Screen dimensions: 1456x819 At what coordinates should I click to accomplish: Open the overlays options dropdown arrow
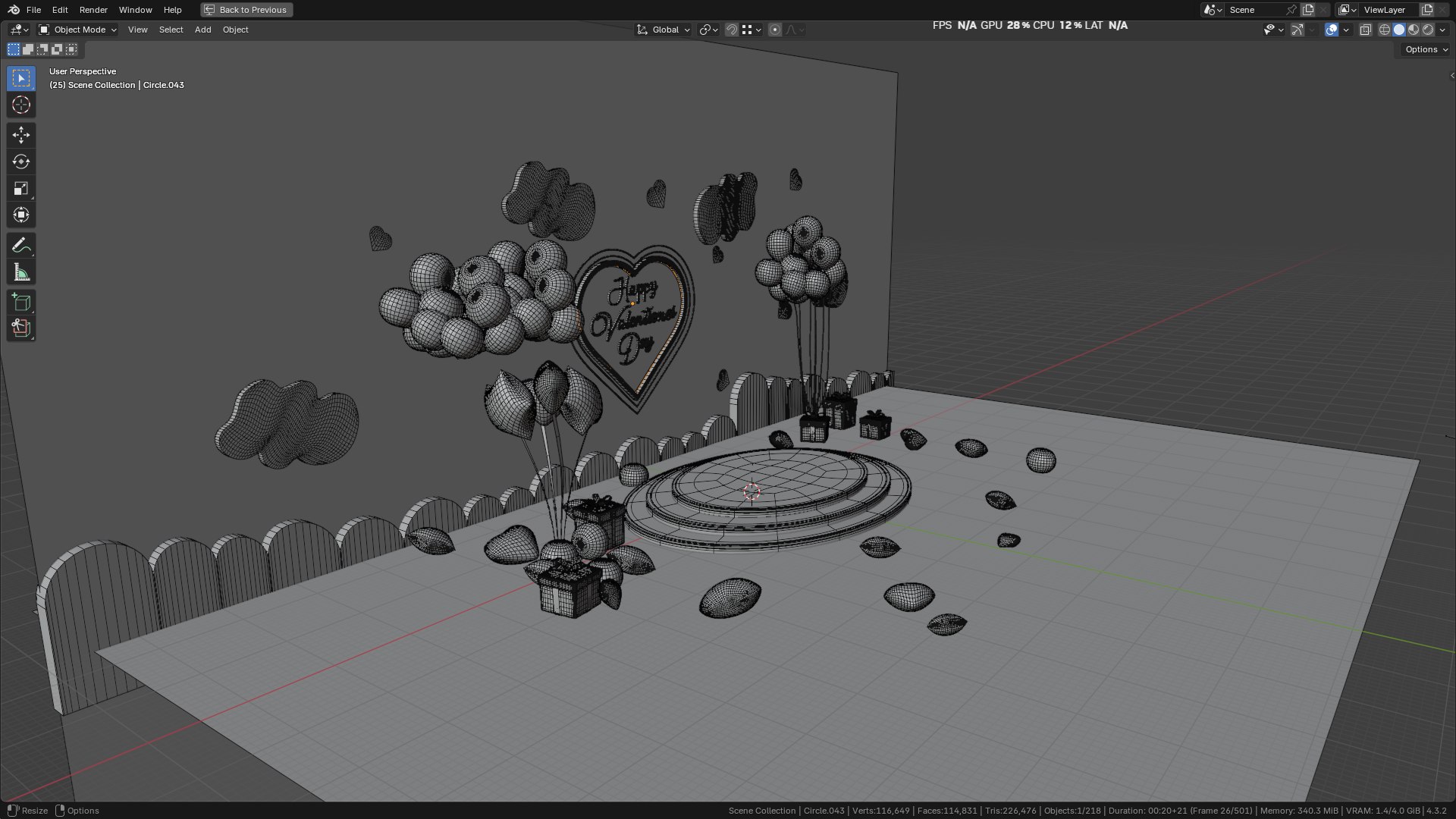[x=1346, y=30]
